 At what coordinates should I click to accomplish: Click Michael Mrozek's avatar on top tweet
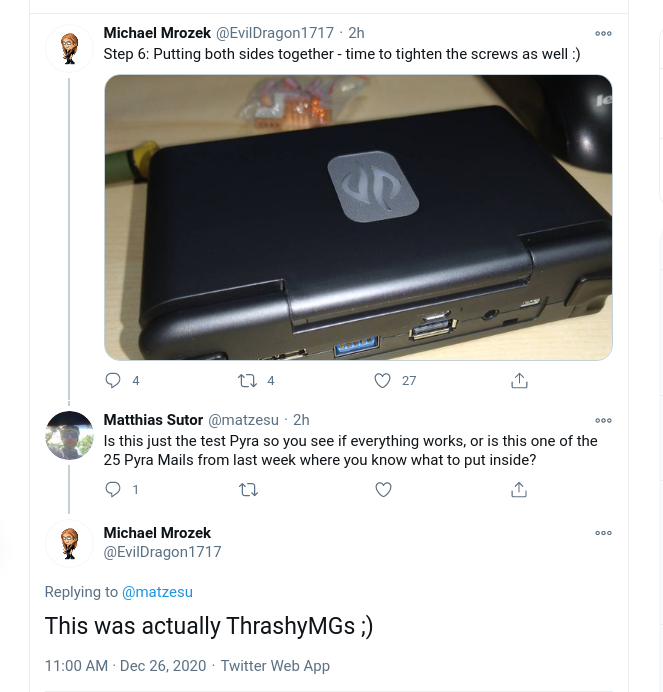coord(70,49)
